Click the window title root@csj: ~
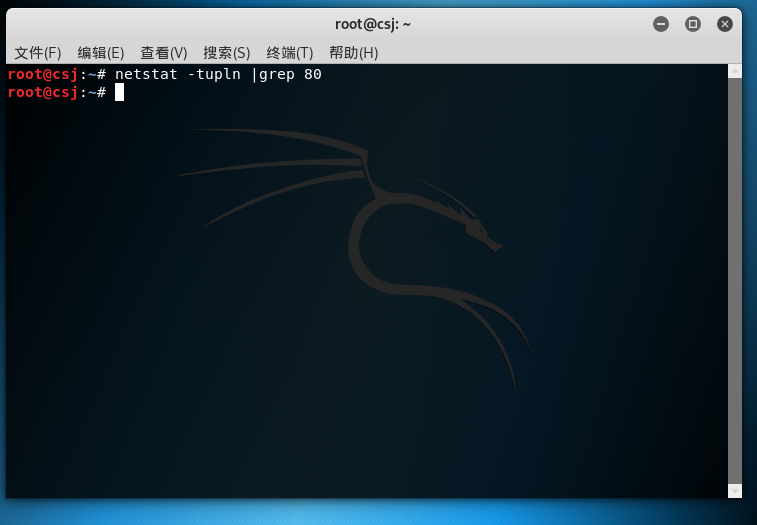The image size is (757, 525). (x=373, y=24)
